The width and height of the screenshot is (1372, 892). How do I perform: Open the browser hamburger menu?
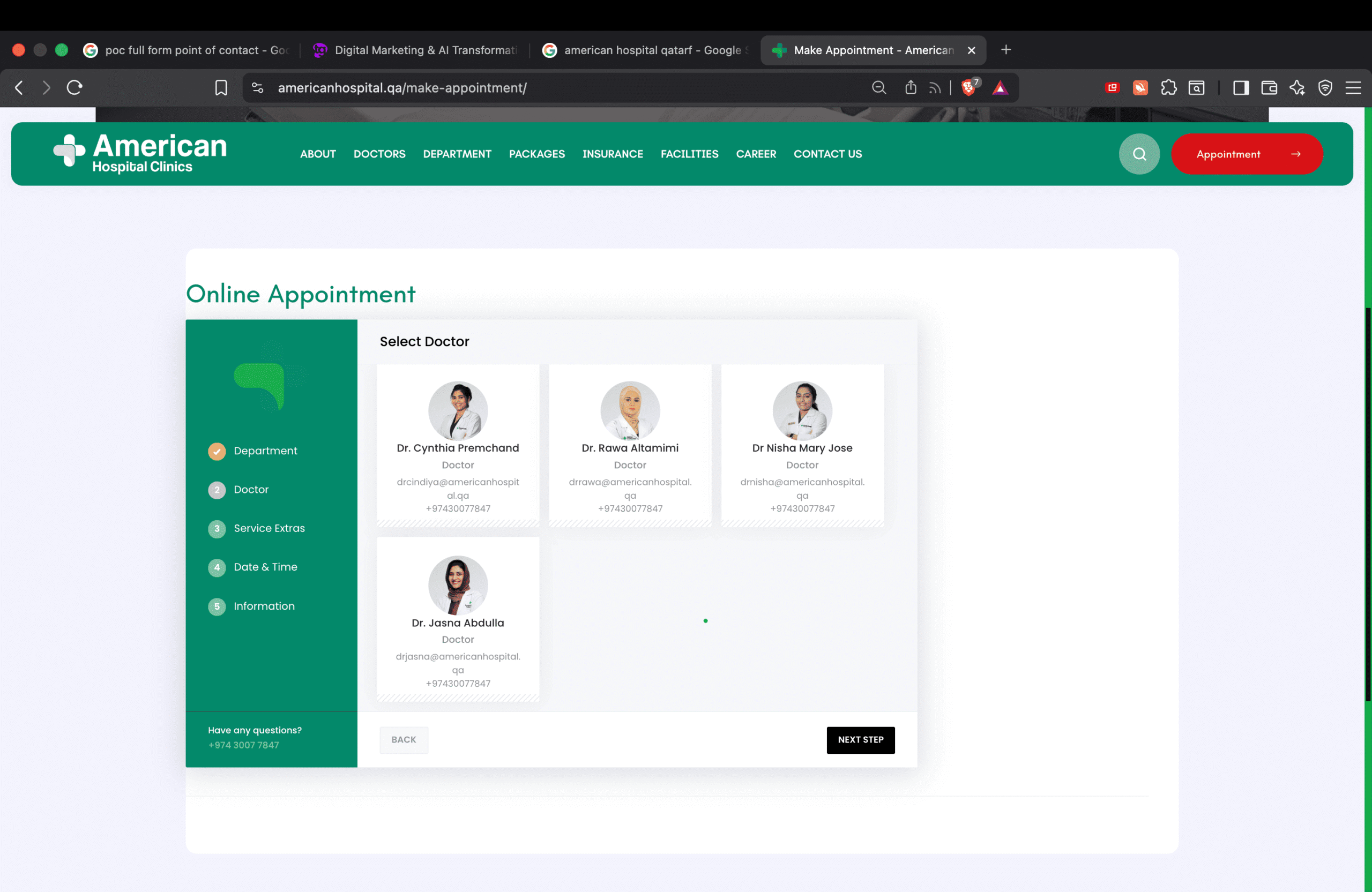(1353, 87)
